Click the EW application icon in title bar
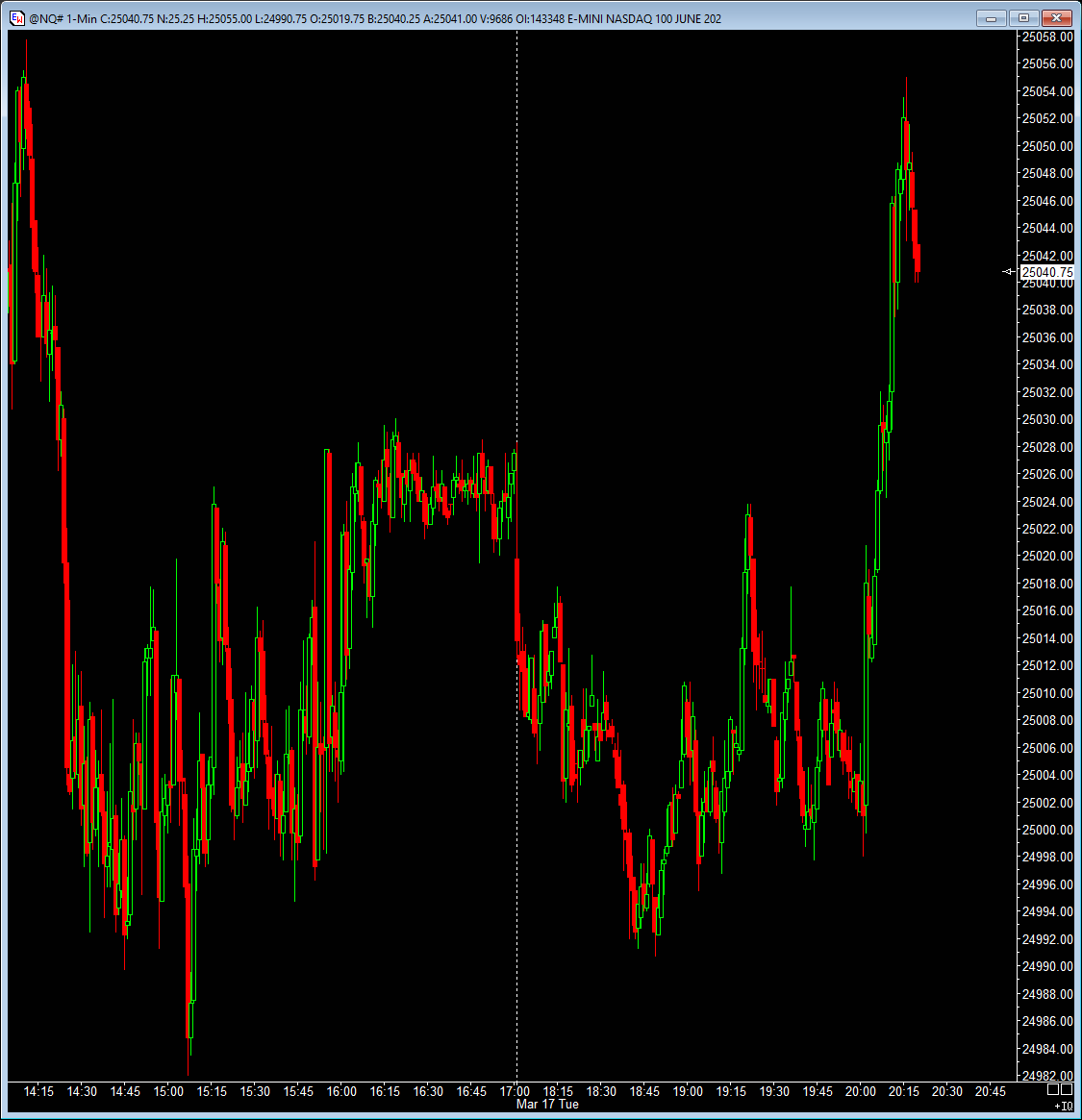 pyautogui.click(x=16, y=18)
